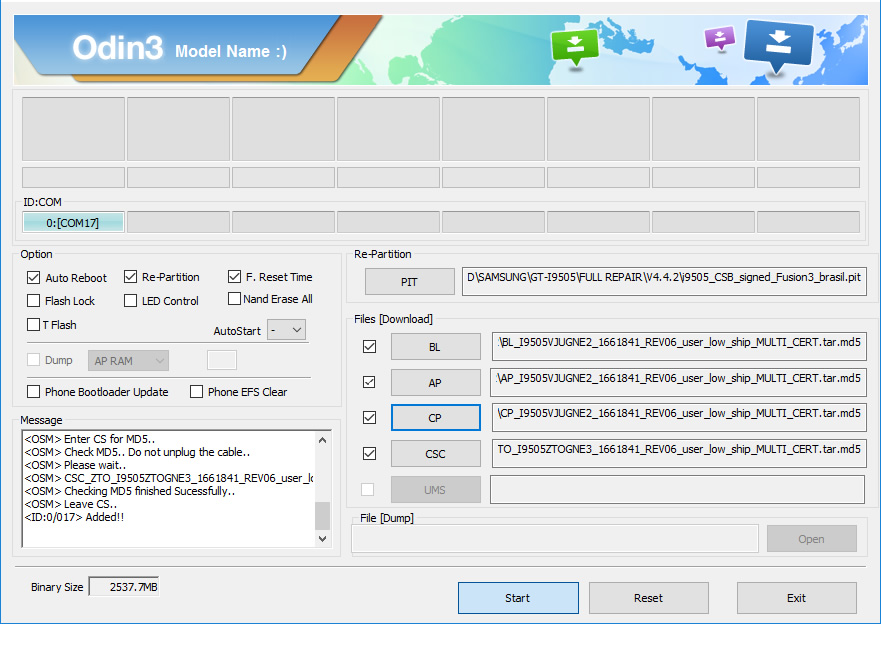This screenshot has height=648, width=881.
Task: Click the purple download icon in banner
Action: click(720, 39)
